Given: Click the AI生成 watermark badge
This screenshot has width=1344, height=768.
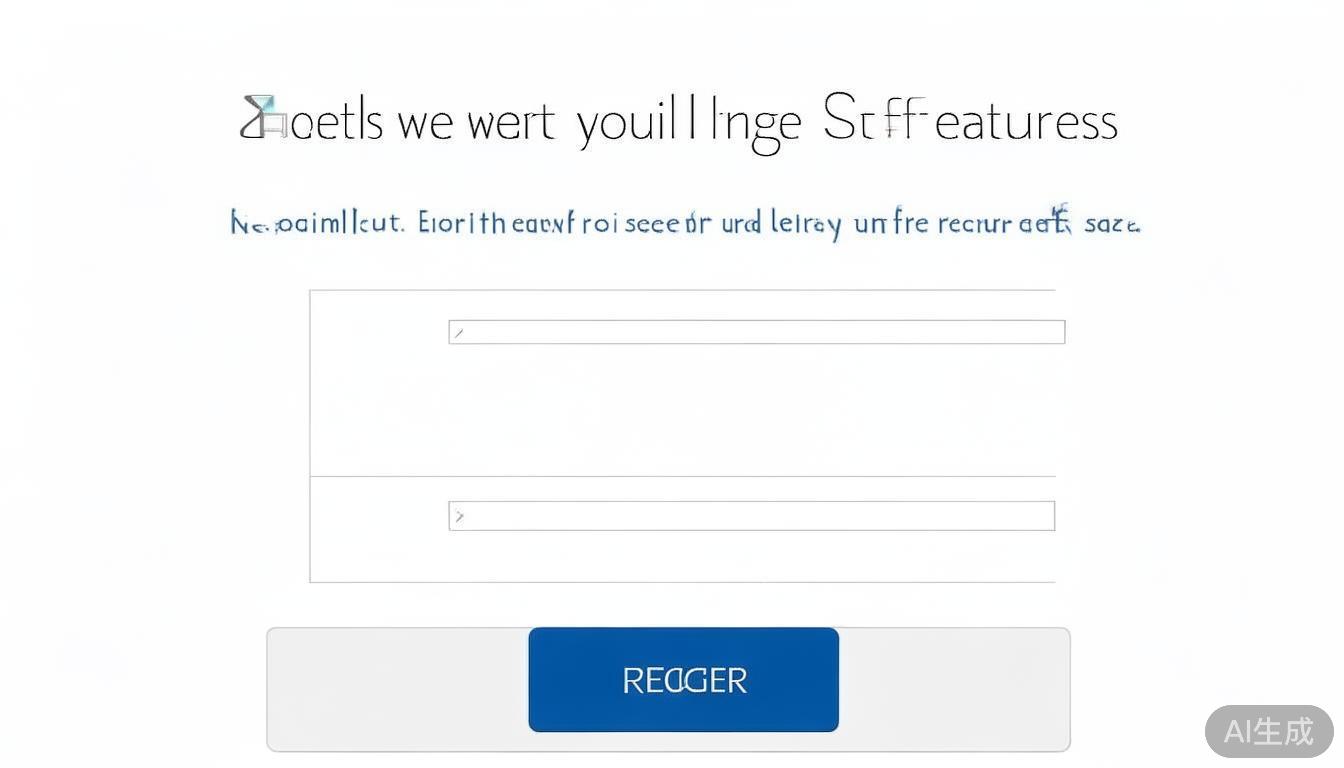Looking at the screenshot, I should click(x=1268, y=731).
